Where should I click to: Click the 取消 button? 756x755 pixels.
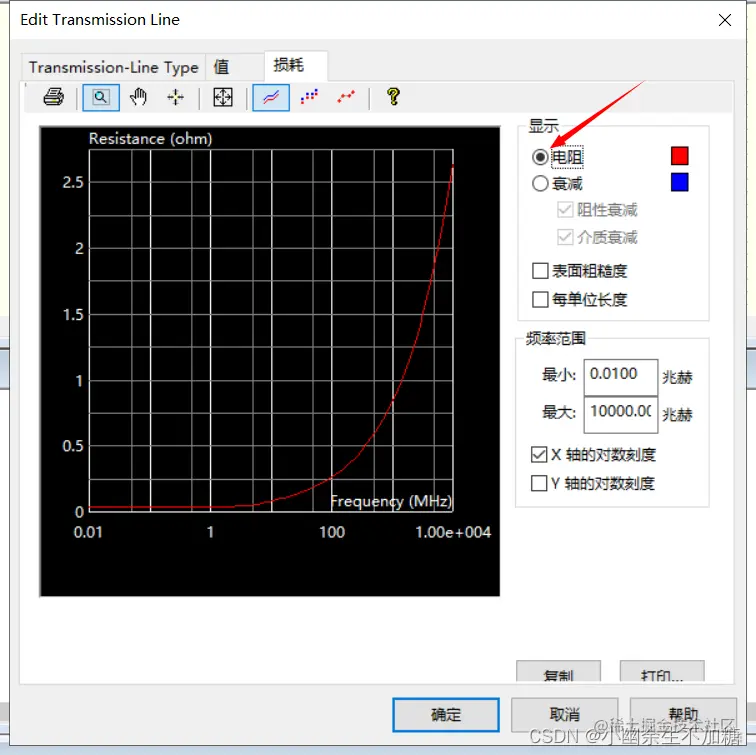[564, 714]
